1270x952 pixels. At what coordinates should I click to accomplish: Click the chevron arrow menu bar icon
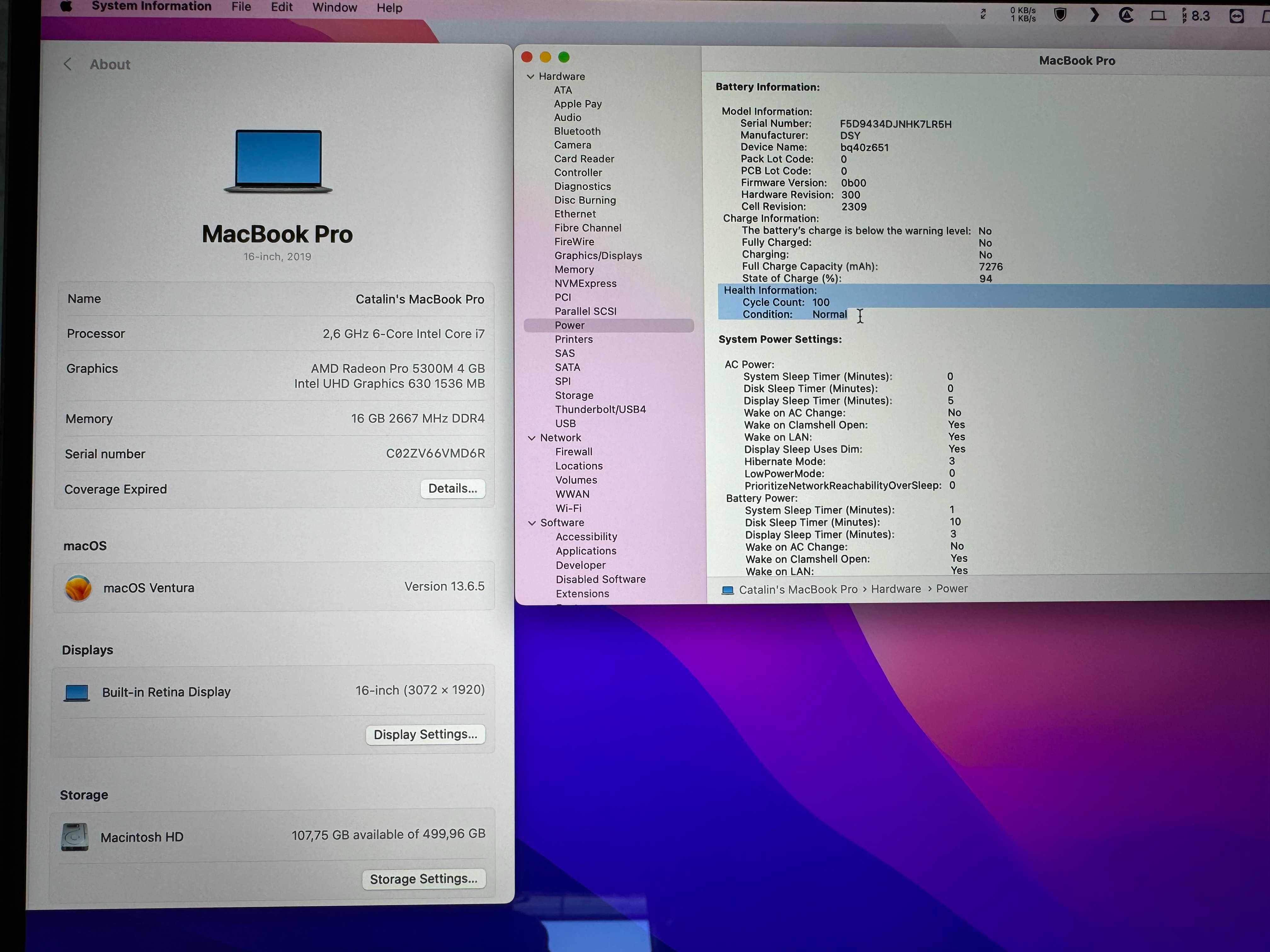tap(1094, 15)
